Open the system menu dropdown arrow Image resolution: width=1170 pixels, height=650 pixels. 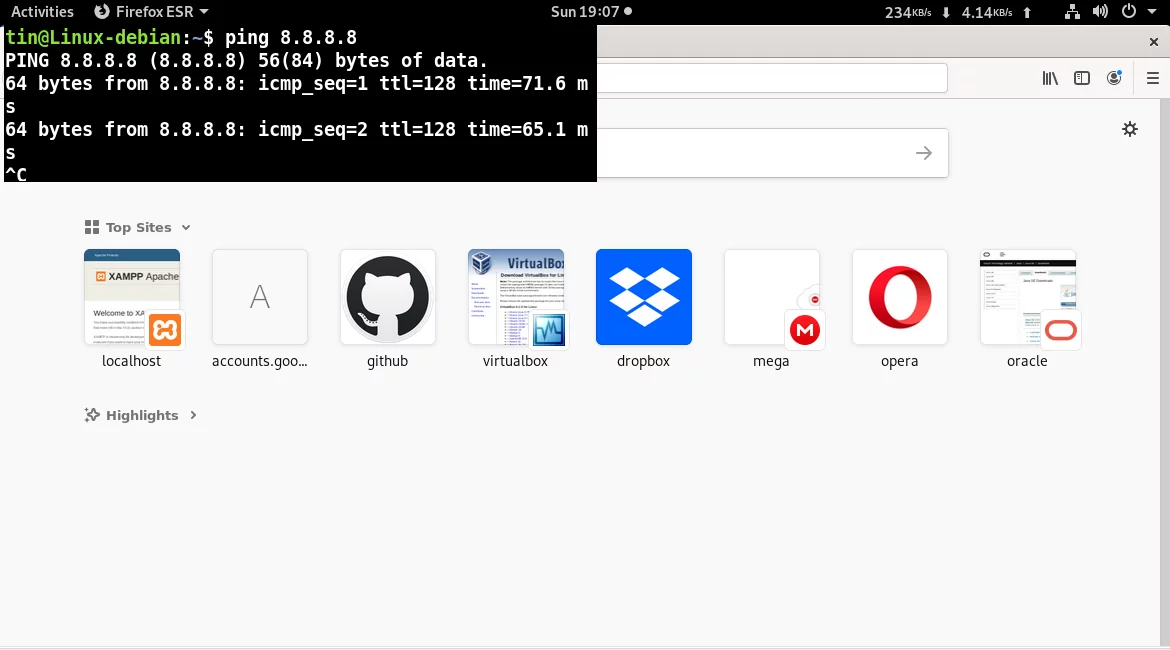coord(1151,12)
